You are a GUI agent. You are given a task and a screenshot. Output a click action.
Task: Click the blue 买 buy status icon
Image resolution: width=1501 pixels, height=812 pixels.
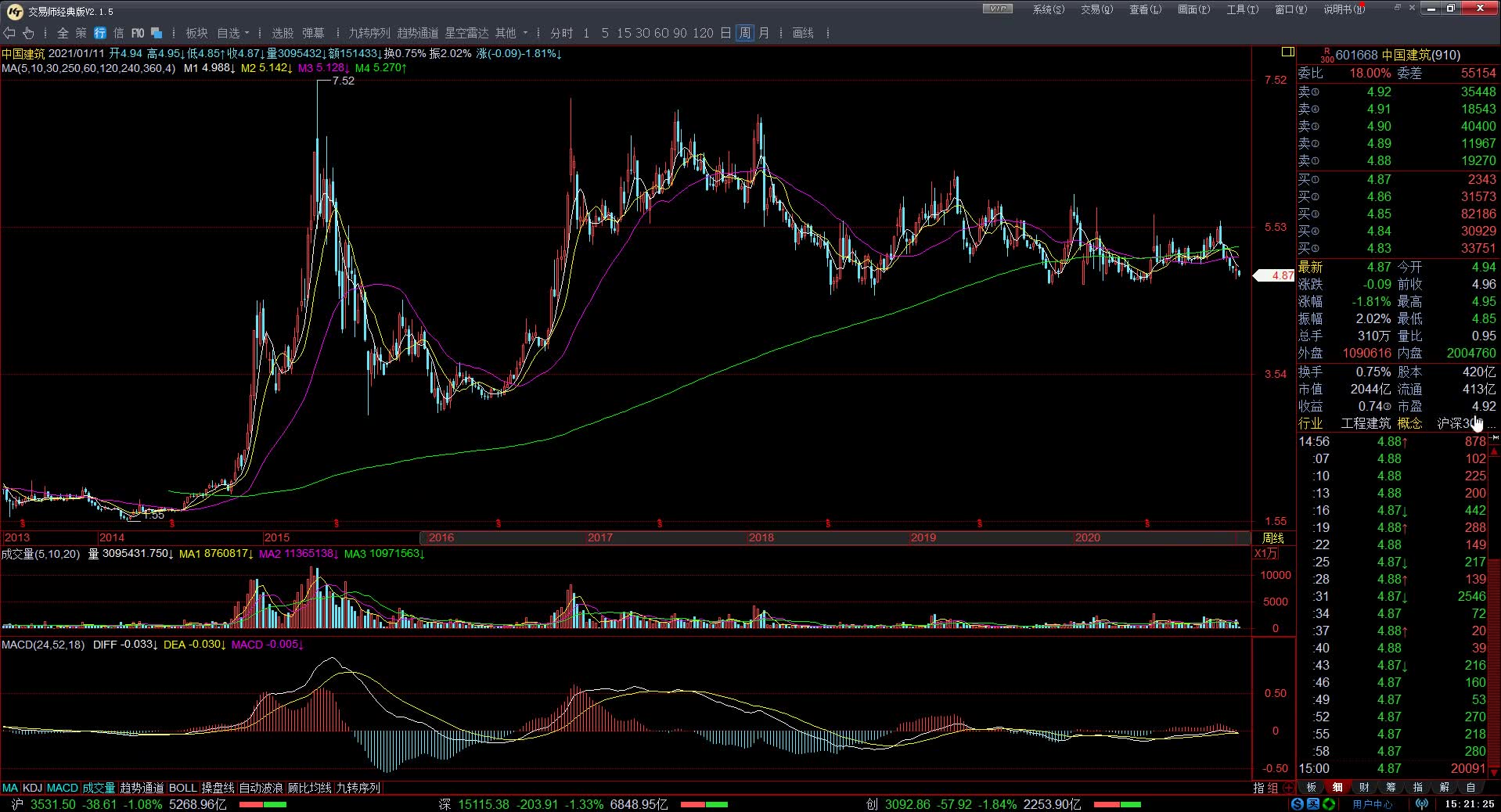point(1313,804)
